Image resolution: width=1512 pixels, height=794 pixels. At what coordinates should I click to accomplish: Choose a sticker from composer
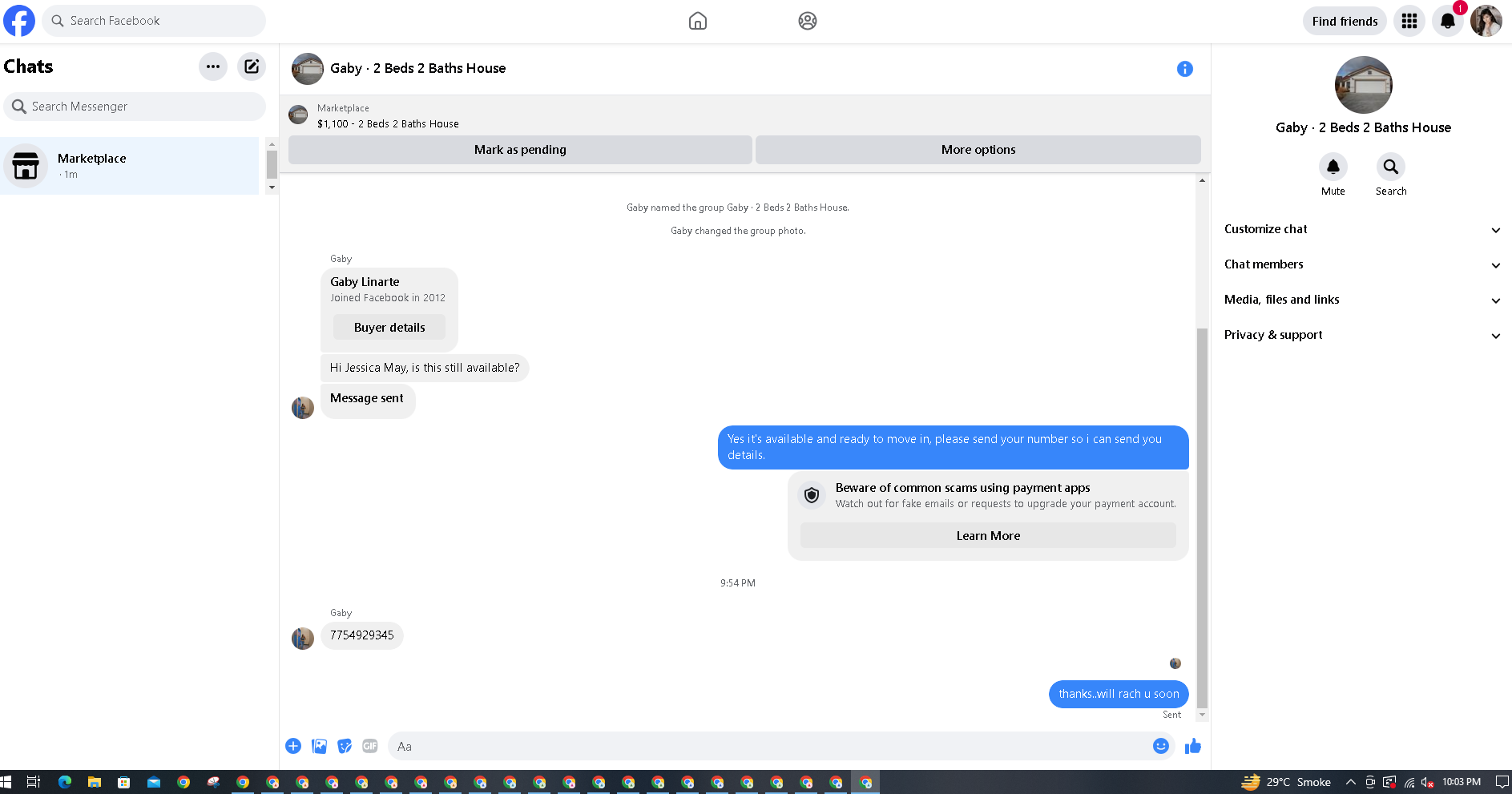tap(345, 746)
